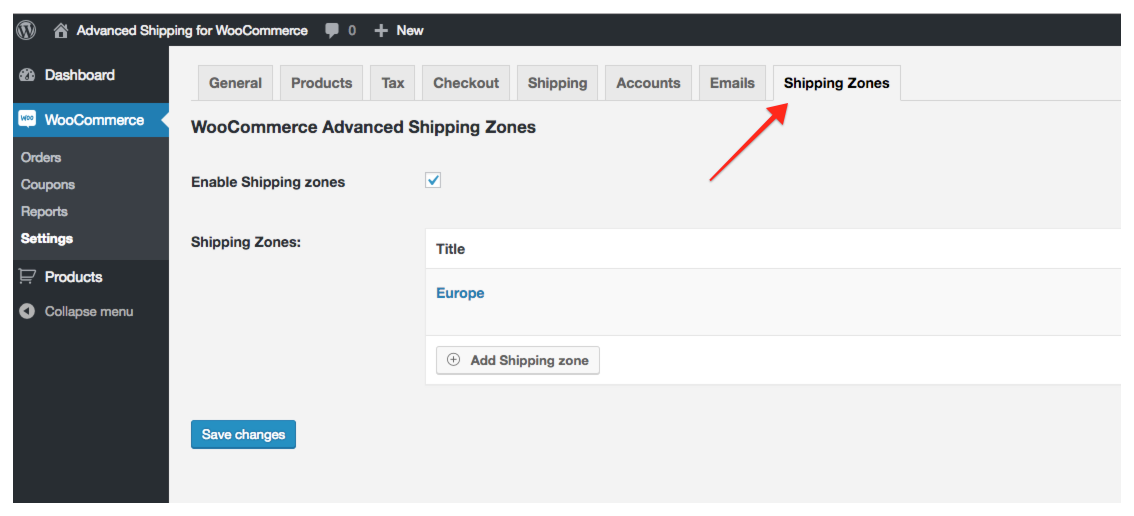1134x516 pixels.
Task: Open Reports submenu item
Action: pyautogui.click(x=44, y=212)
